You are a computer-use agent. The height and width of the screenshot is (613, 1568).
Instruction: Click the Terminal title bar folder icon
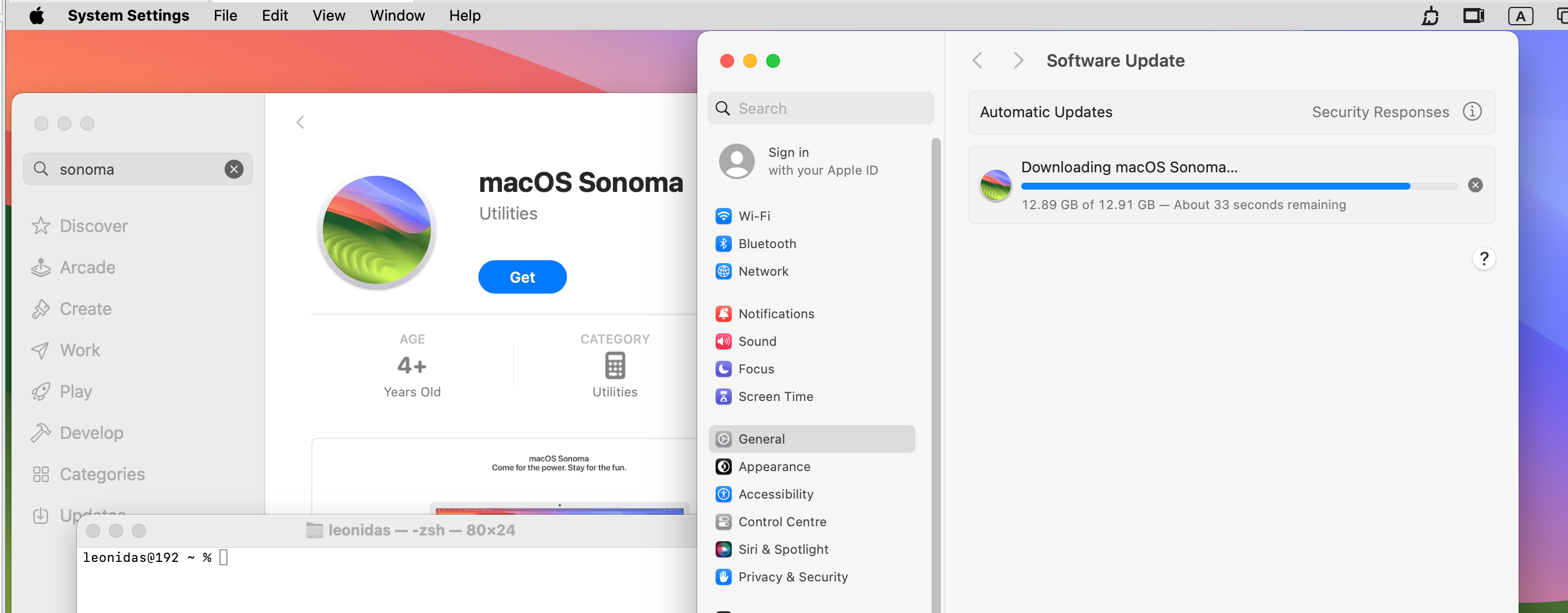point(314,530)
